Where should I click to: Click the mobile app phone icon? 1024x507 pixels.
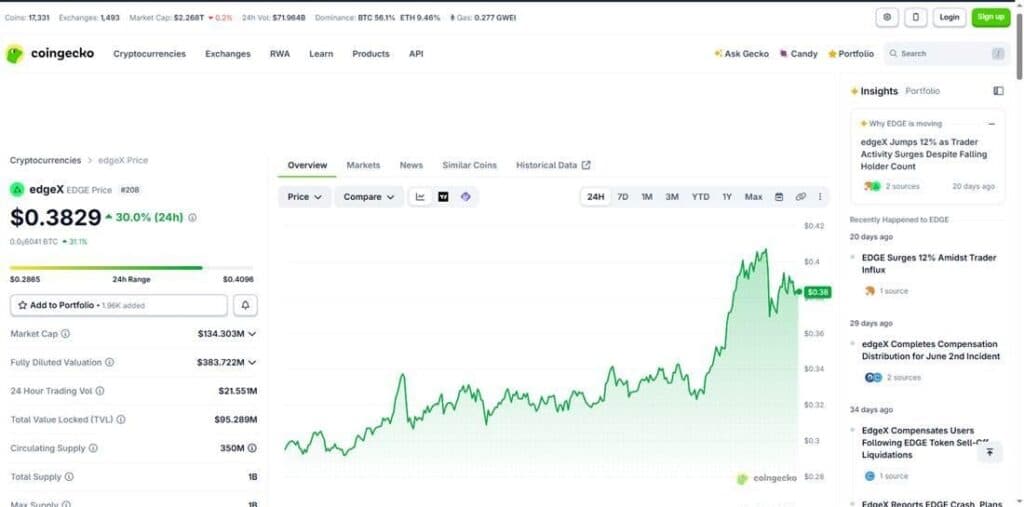click(916, 18)
